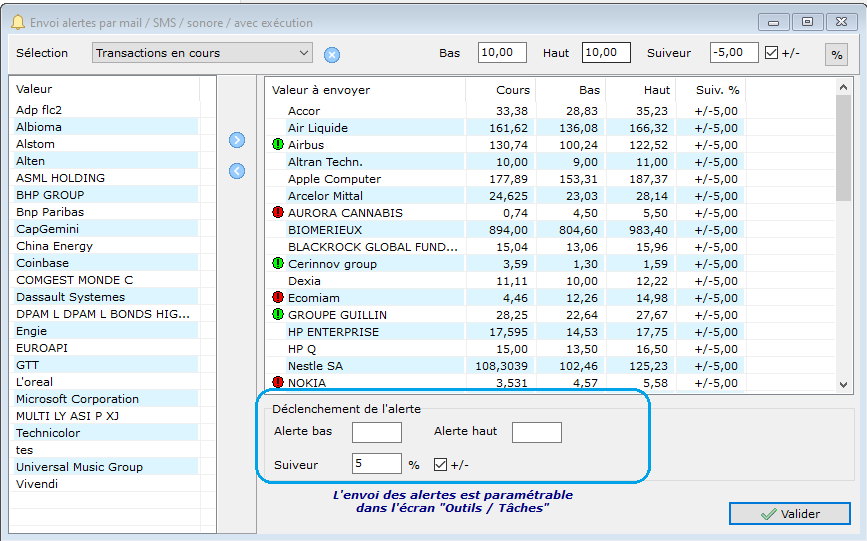
Task: Select Albioma in the Valeur list
Action: tap(104, 127)
